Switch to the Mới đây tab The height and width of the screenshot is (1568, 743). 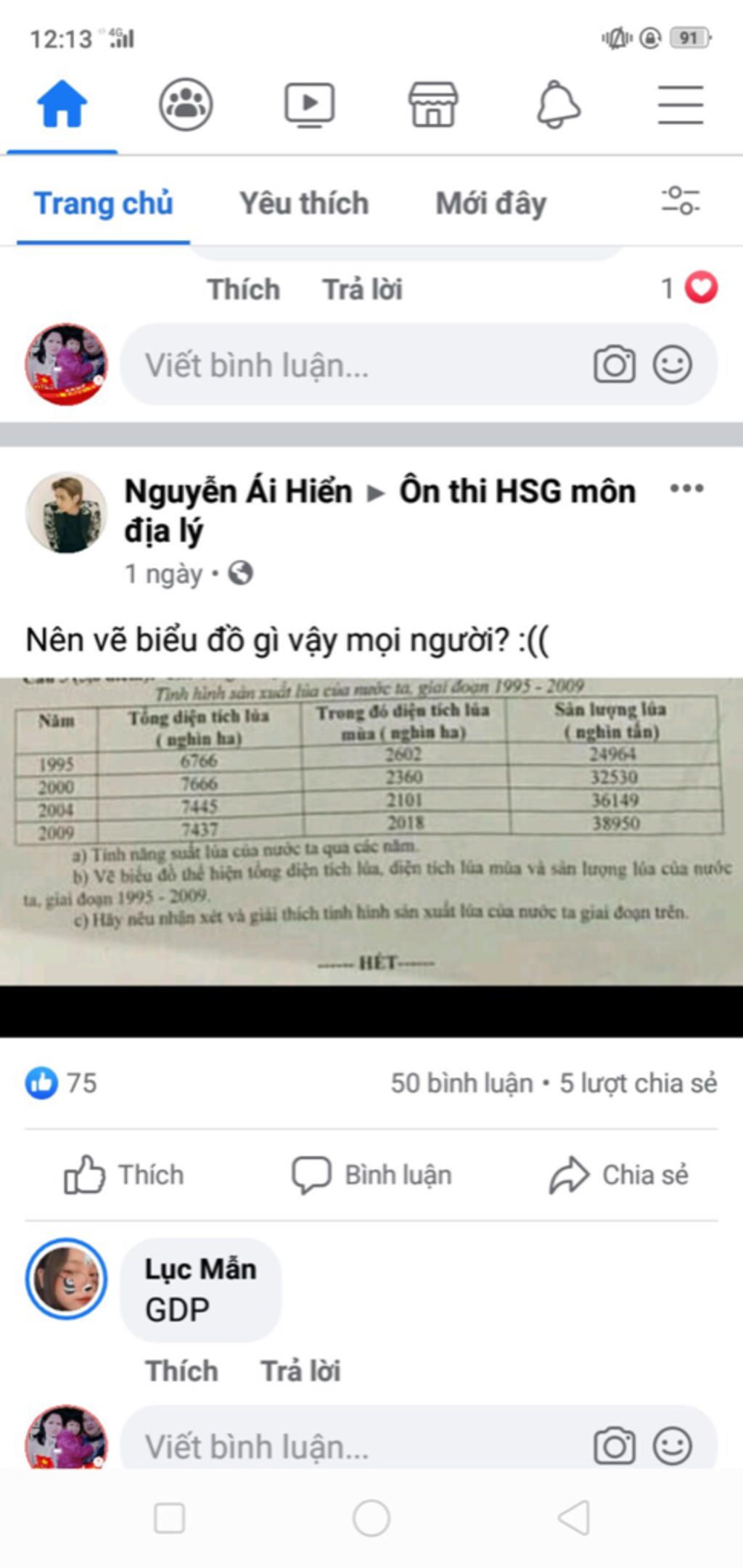491,204
